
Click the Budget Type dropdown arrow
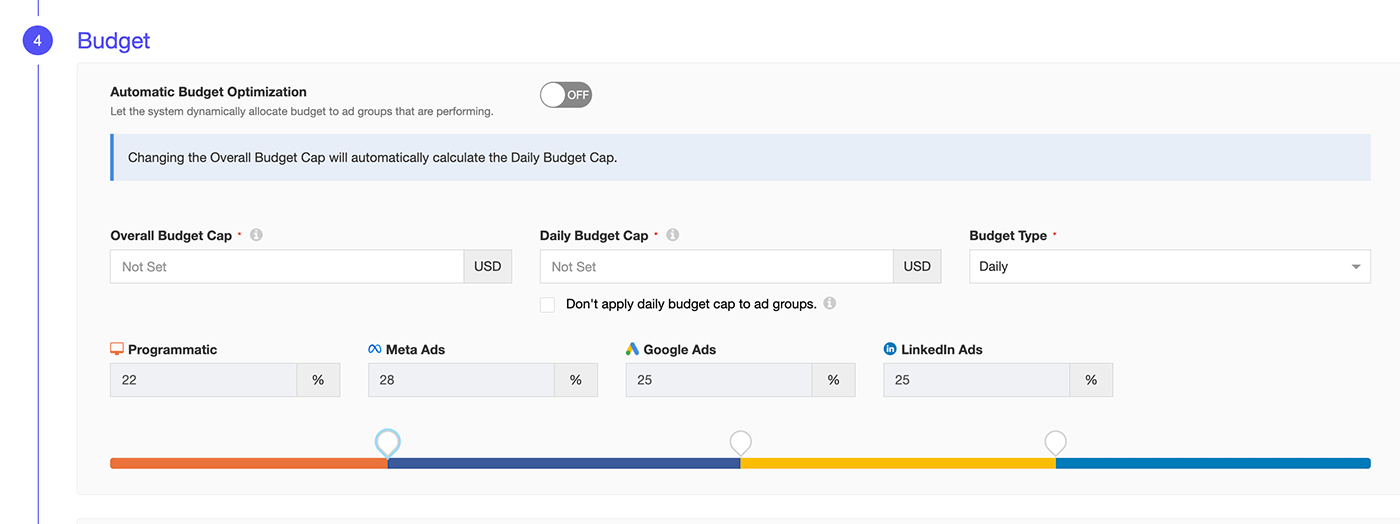coord(1356,267)
